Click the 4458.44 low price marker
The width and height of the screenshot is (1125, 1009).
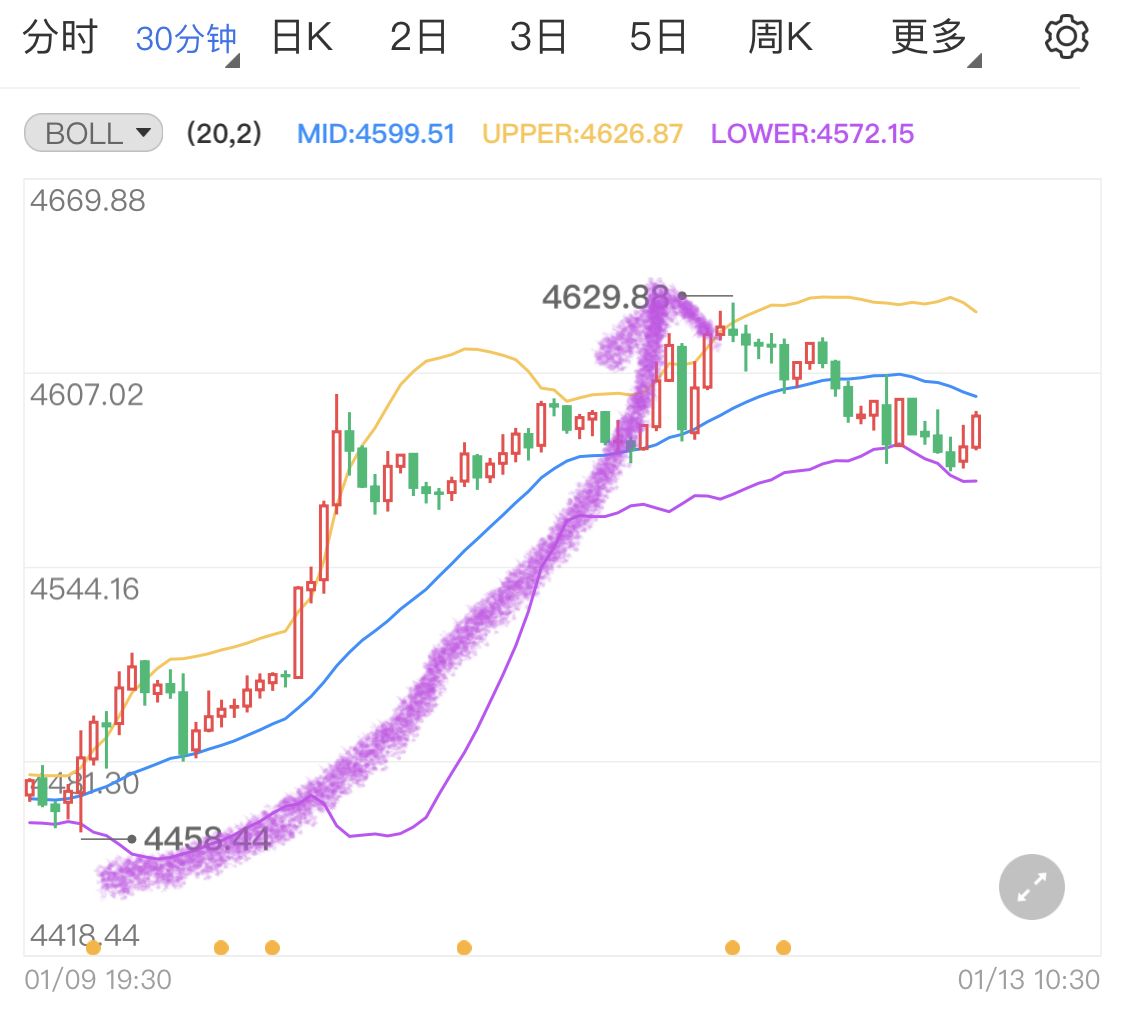[207, 838]
